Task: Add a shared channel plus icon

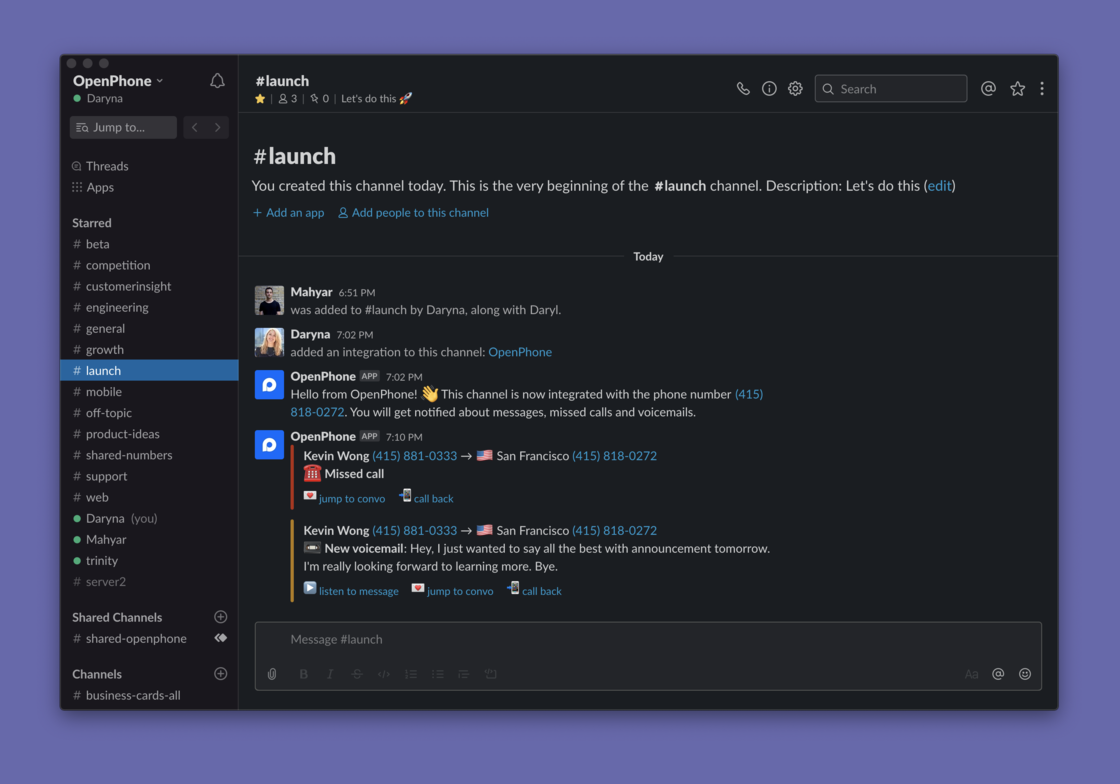Action: pos(221,617)
